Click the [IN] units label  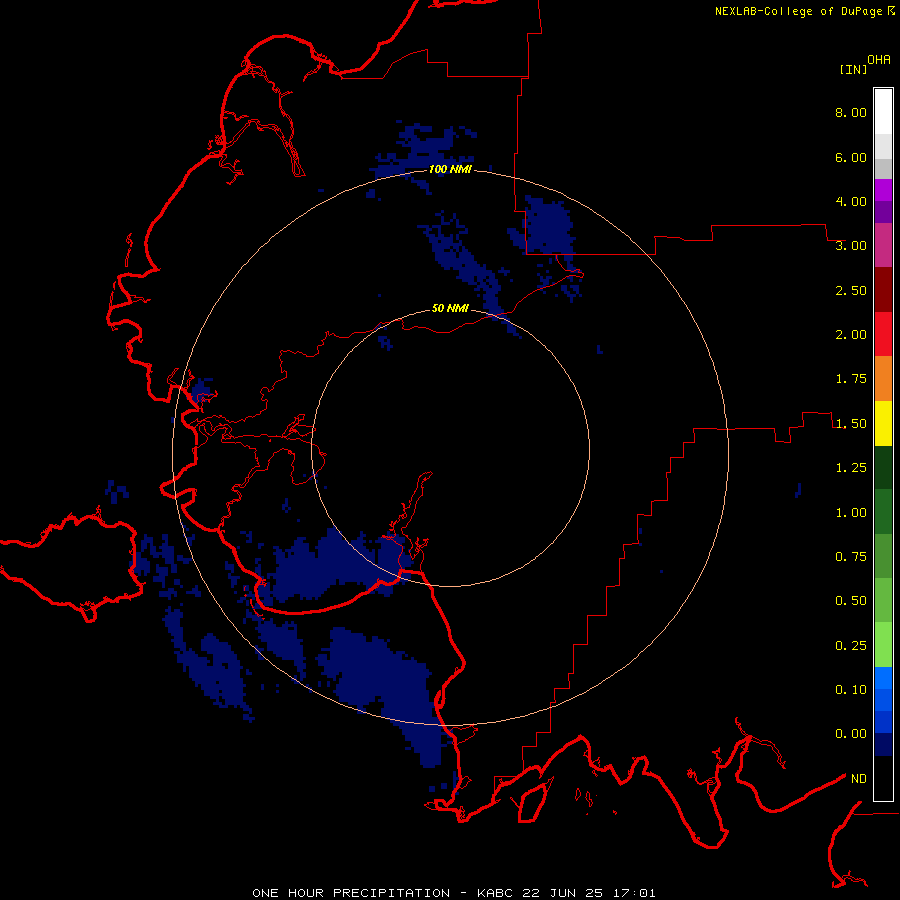tap(854, 69)
